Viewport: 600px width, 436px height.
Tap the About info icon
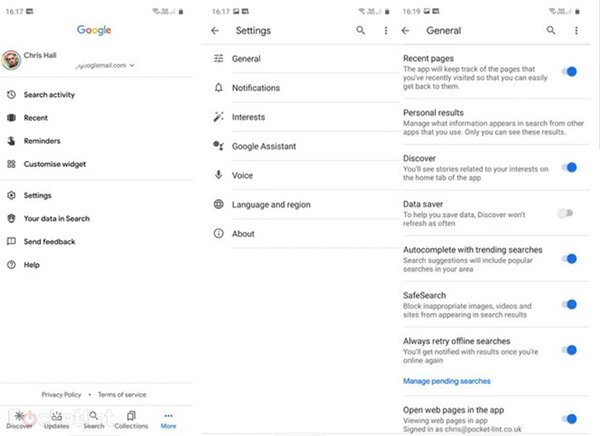(x=218, y=234)
